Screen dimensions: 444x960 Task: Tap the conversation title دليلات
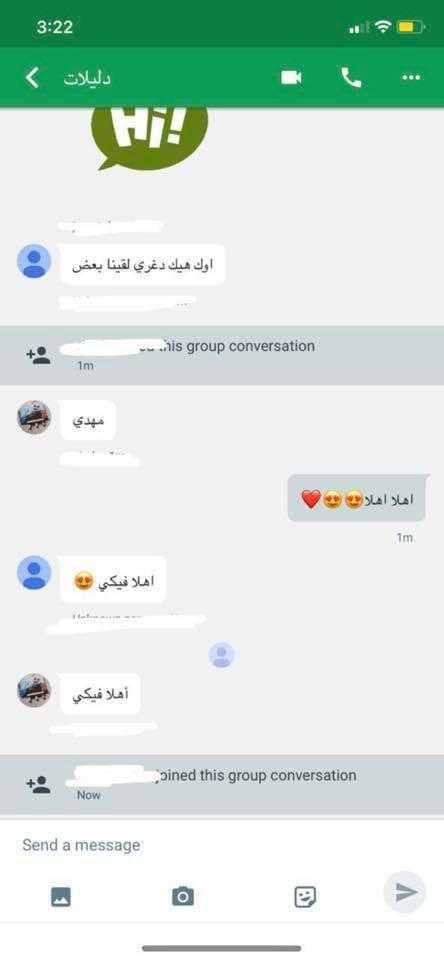[87, 78]
